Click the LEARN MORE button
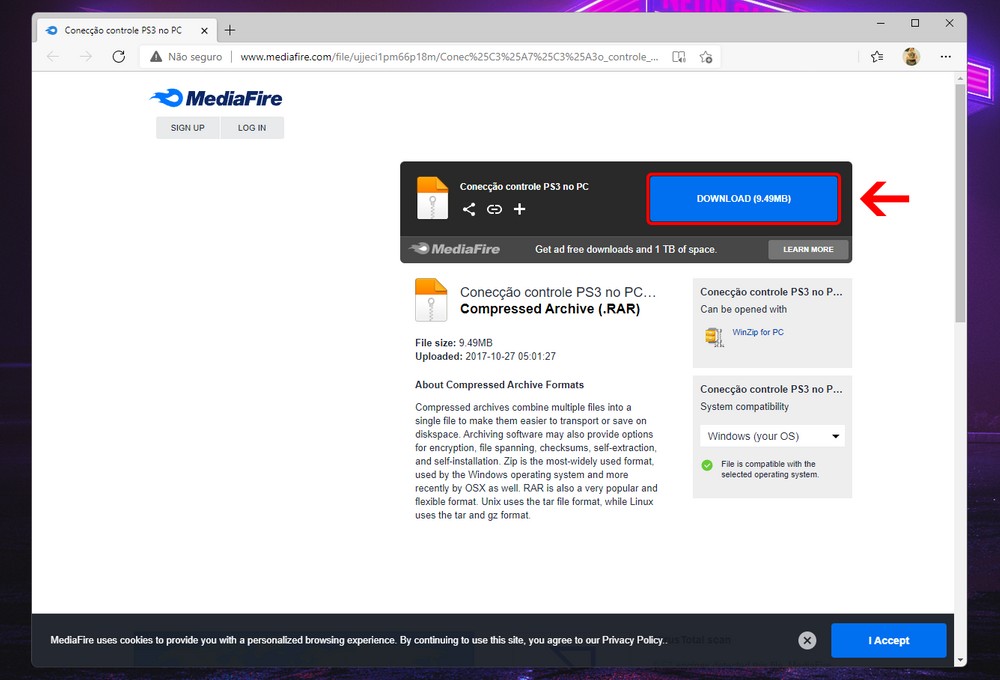Screen dimensions: 1000x680 (808, 249)
